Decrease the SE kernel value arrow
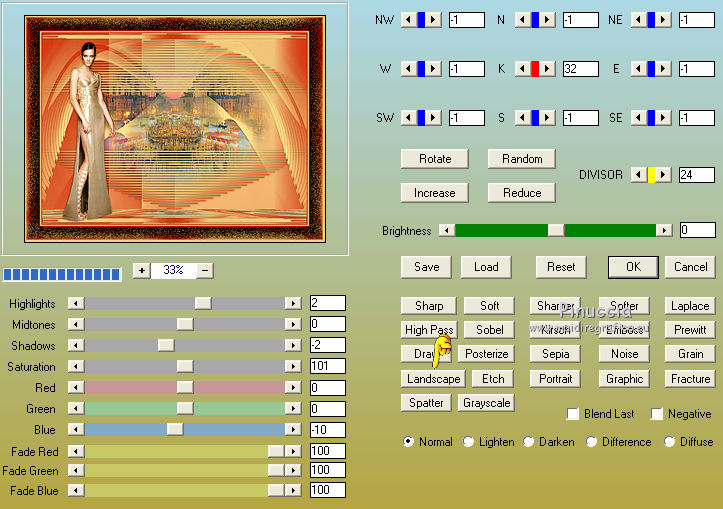 click(639, 118)
